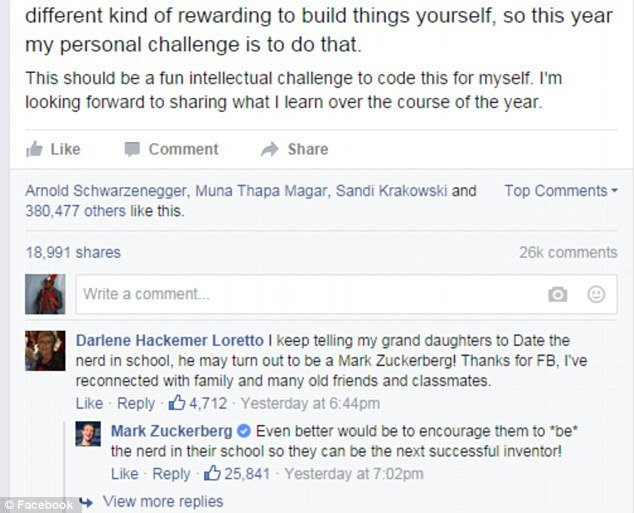This screenshot has width=634, height=513.
Task: Open the Top Comments sorting dropdown
Action: pyautogui.click(x=560, y=191)
